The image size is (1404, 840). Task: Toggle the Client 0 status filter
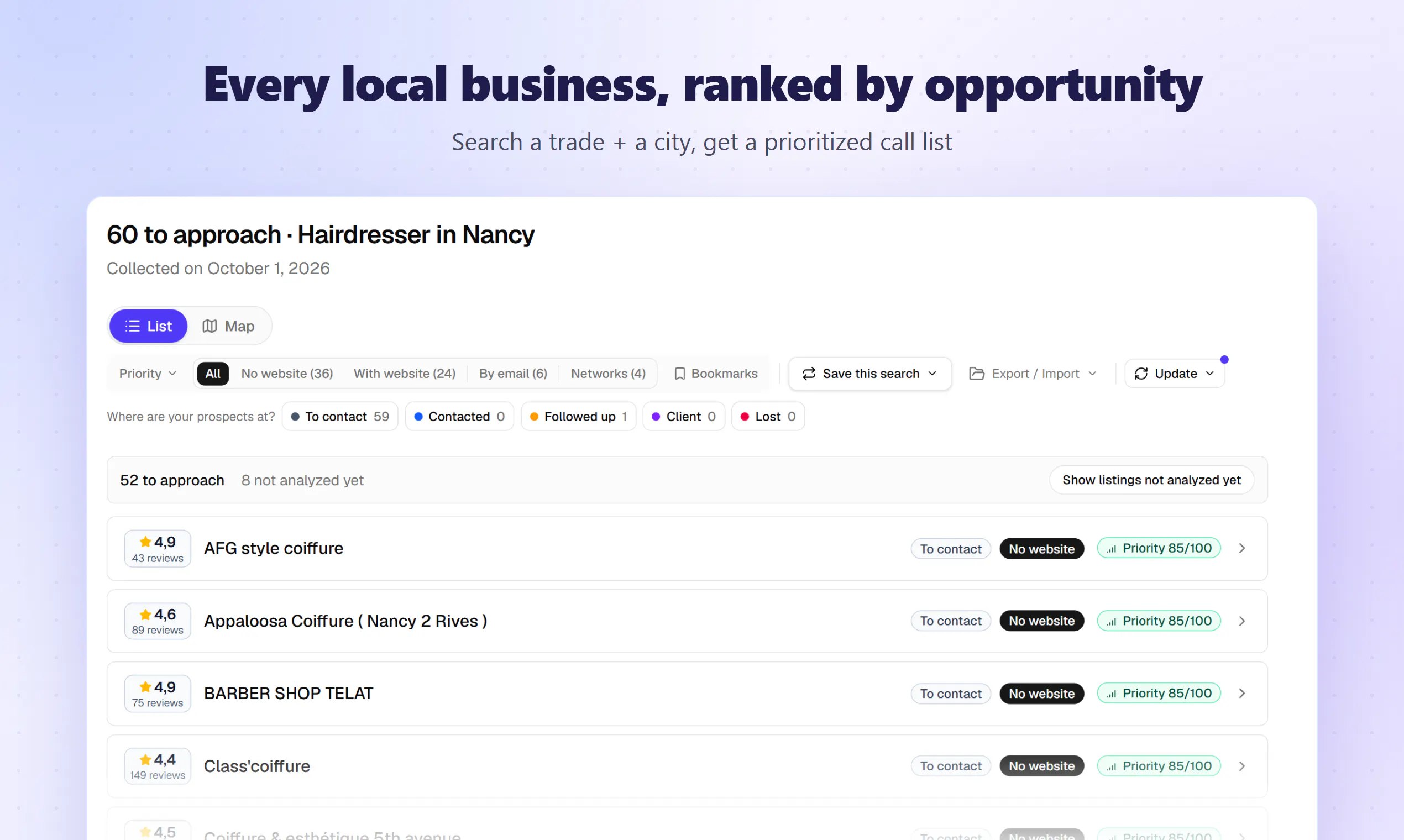click(684, 417)
